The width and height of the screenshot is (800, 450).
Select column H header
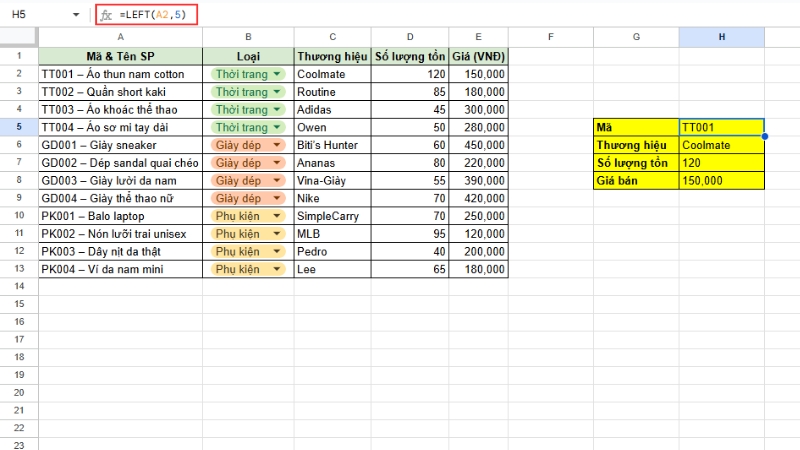(721, 37)
